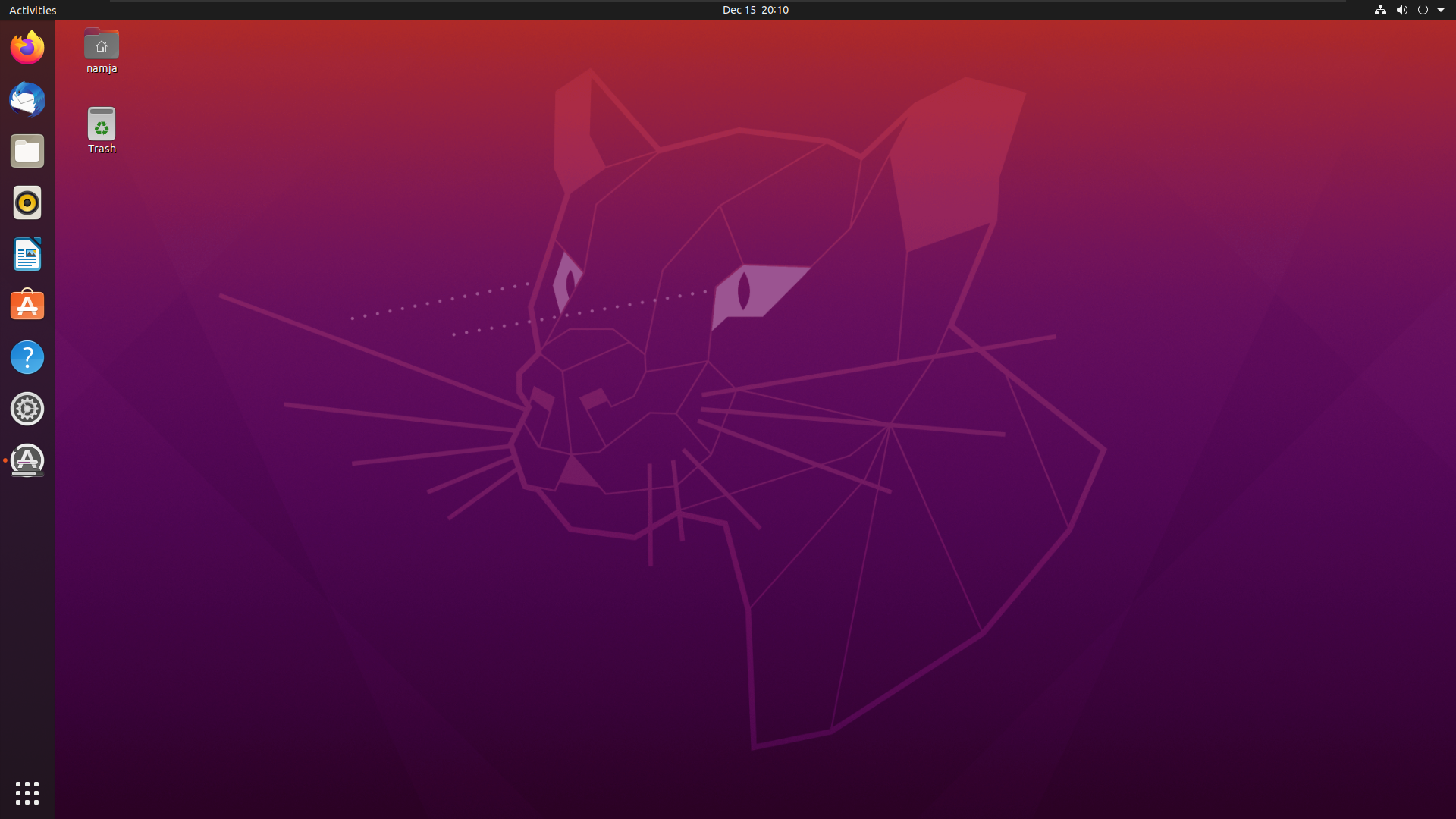Image resolution: width=1456 pixels, height=819 pixels.
Task: Open the Settings gear in dock
Action: 27,409
